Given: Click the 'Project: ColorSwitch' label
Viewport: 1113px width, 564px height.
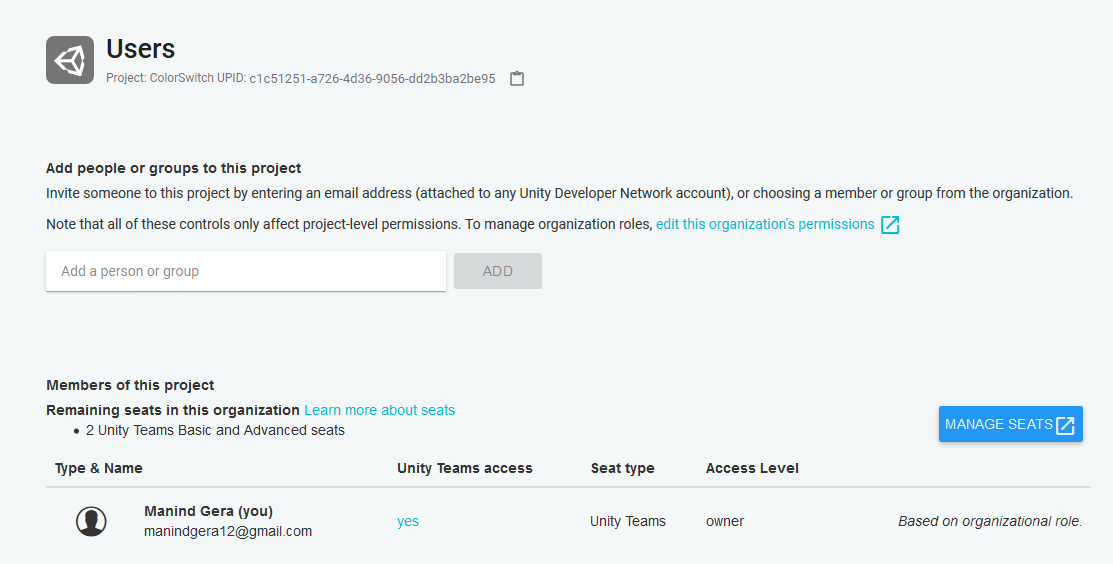Looking at the screenshot, I should pyautogui.click(x=160, y=78).
